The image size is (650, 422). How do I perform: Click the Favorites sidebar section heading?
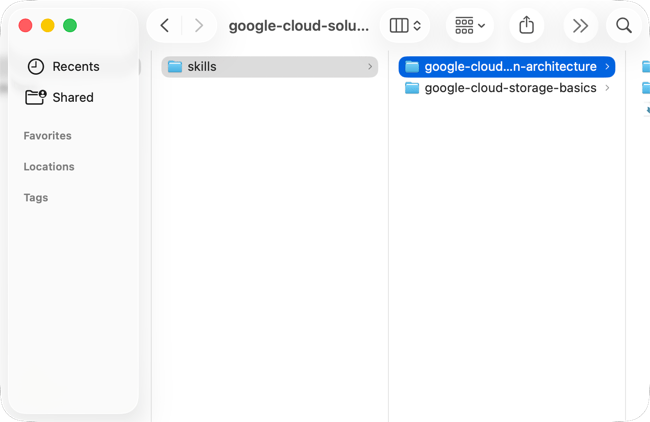(x=48, y=136)
